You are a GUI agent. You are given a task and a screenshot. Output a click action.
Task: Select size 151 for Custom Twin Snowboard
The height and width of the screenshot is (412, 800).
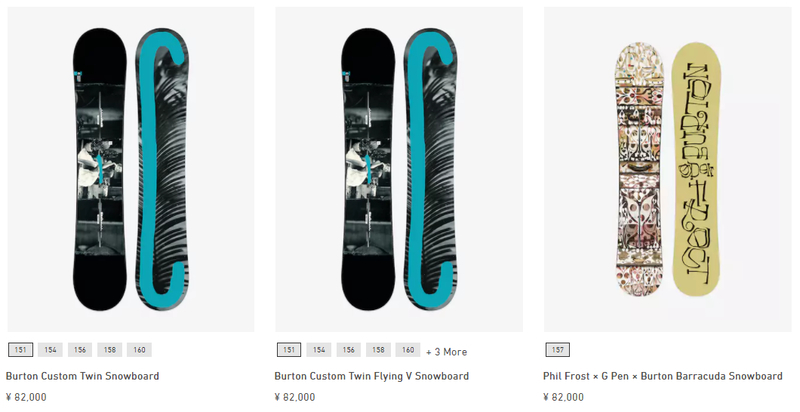point(20,350)
